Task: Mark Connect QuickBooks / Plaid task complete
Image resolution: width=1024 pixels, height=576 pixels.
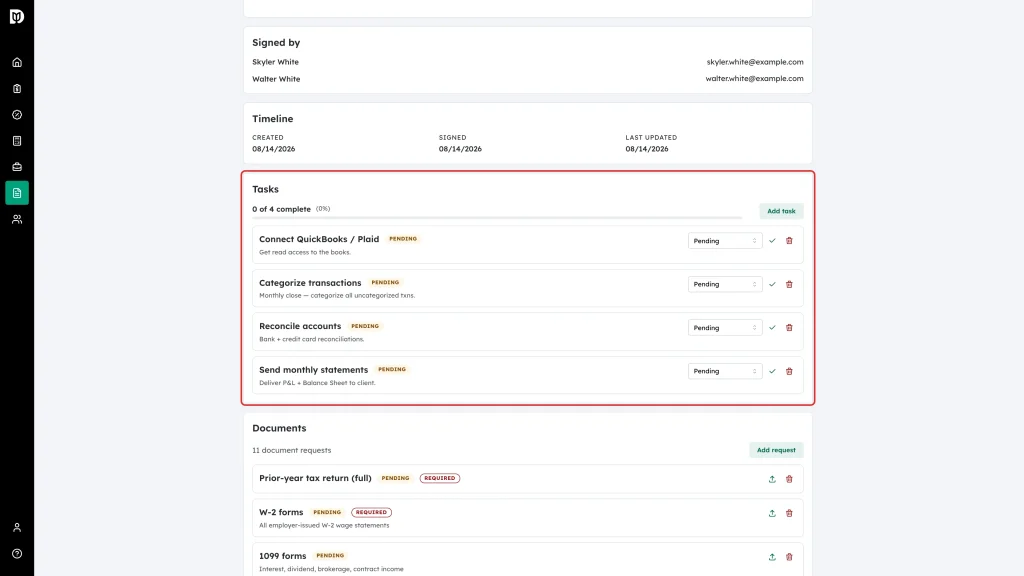Action: (773, 241)
